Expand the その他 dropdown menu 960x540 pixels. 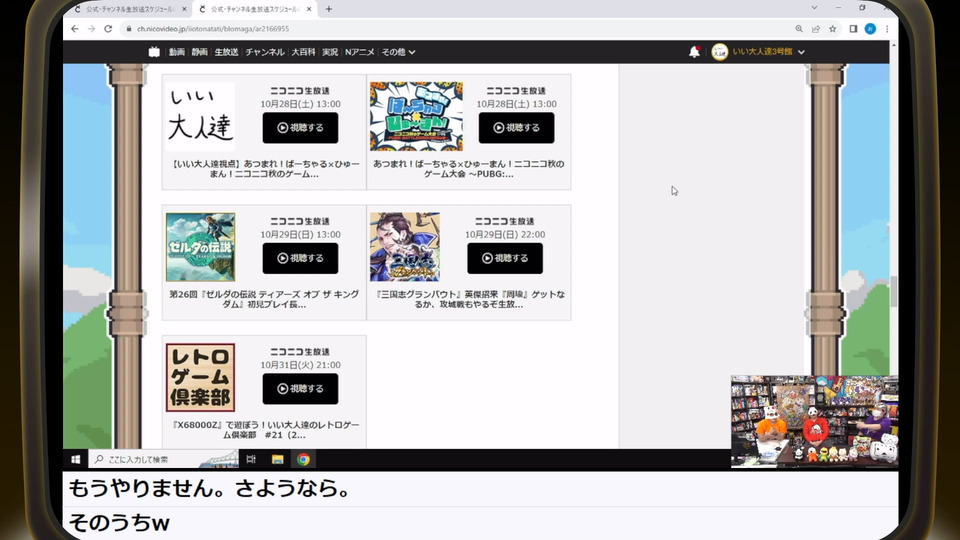[x=399, y=52]
